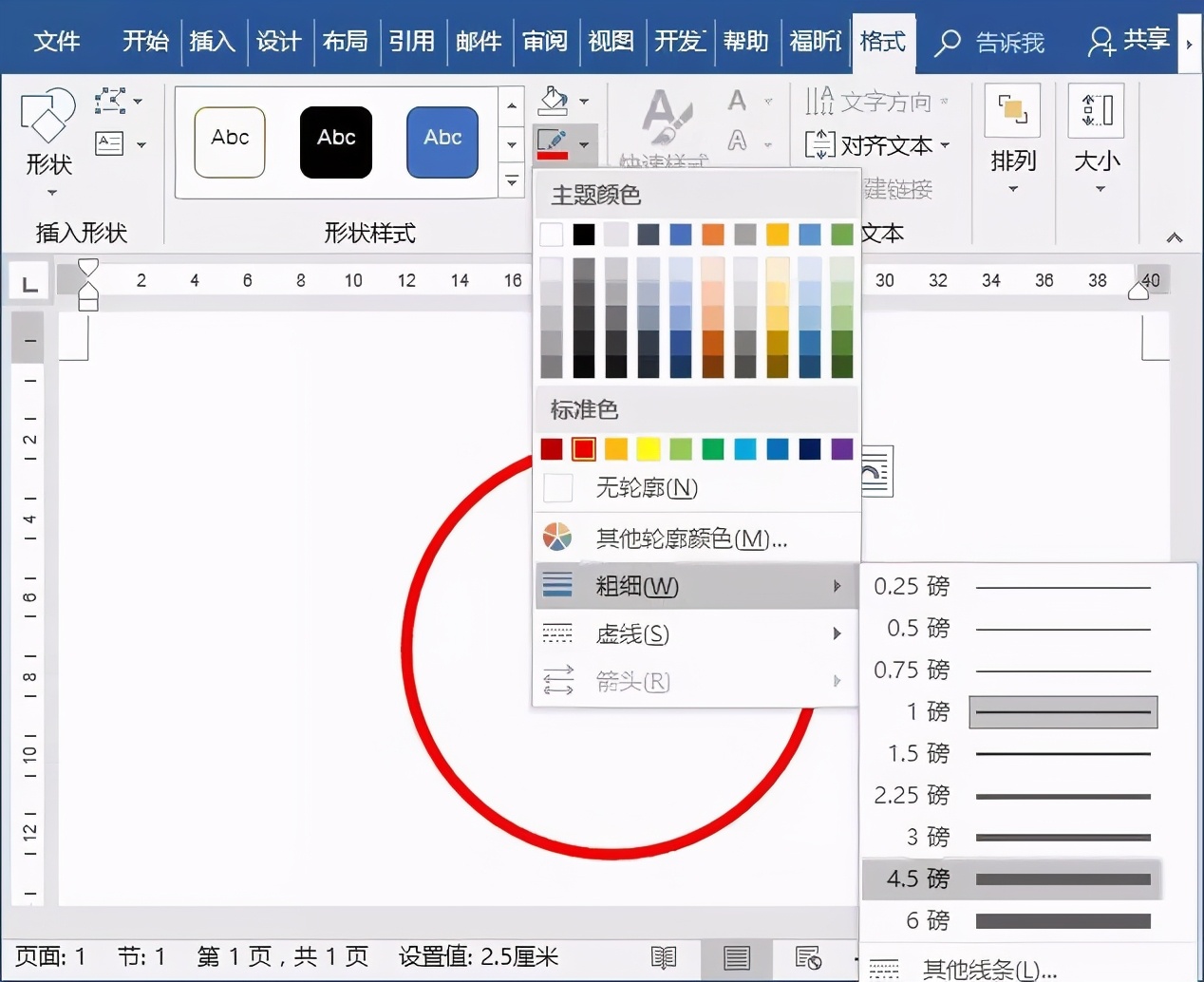Select the 2.25 pt line weight

point(1014,796)
